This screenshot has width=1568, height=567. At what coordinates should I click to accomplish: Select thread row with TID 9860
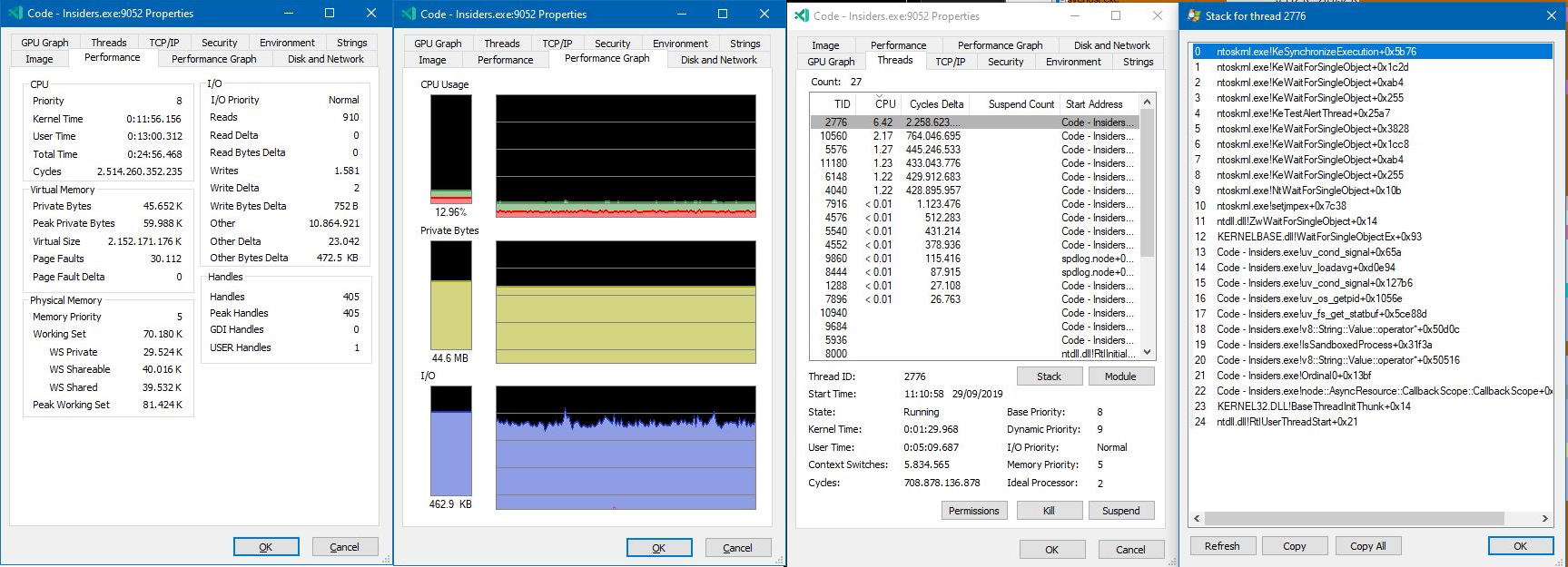tap(974, 259)
